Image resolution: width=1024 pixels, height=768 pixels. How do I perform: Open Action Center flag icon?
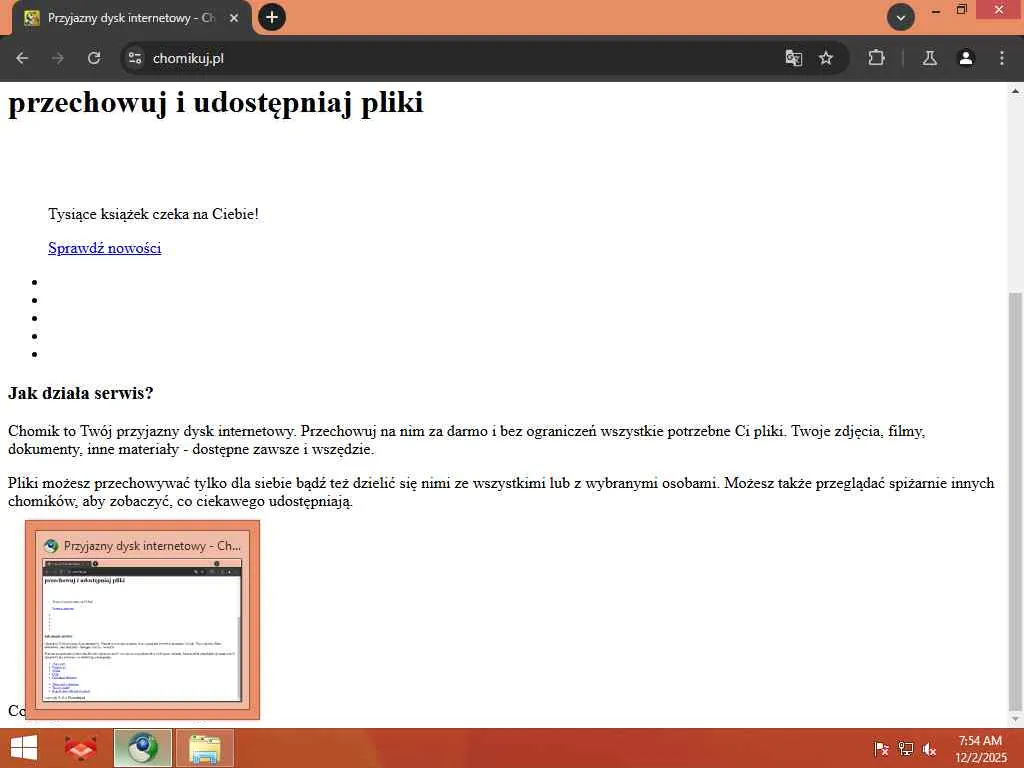tap(881, 749)
